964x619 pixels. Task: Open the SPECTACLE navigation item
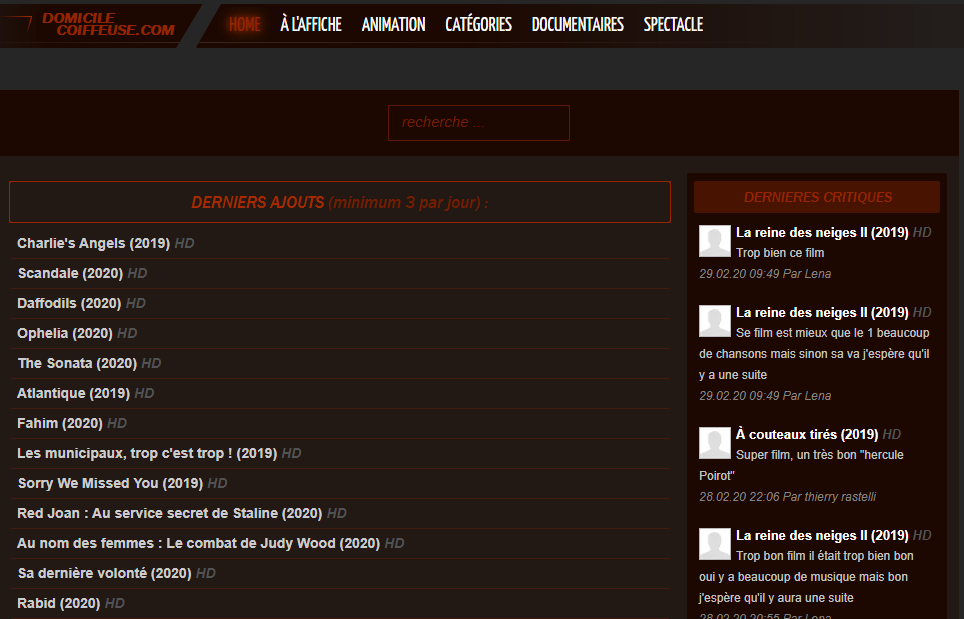[x=673, y=24]
